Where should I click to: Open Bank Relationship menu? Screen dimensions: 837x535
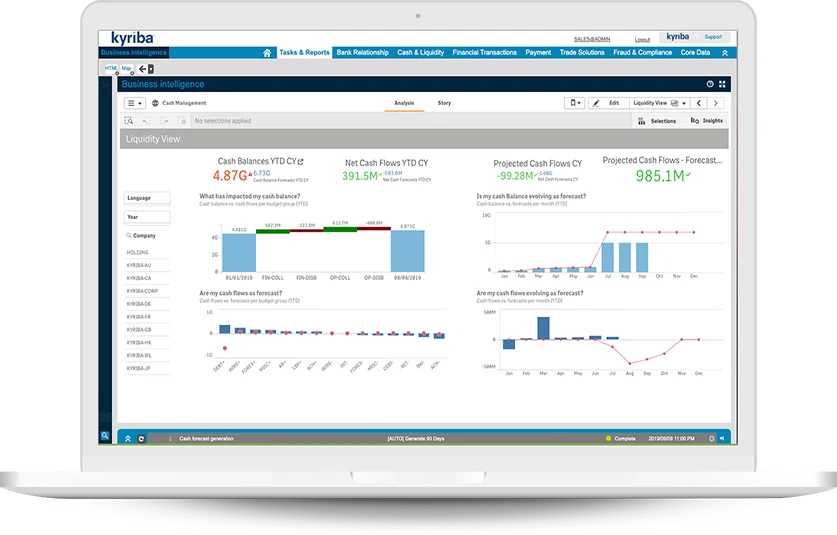click(x=362, y=52)
